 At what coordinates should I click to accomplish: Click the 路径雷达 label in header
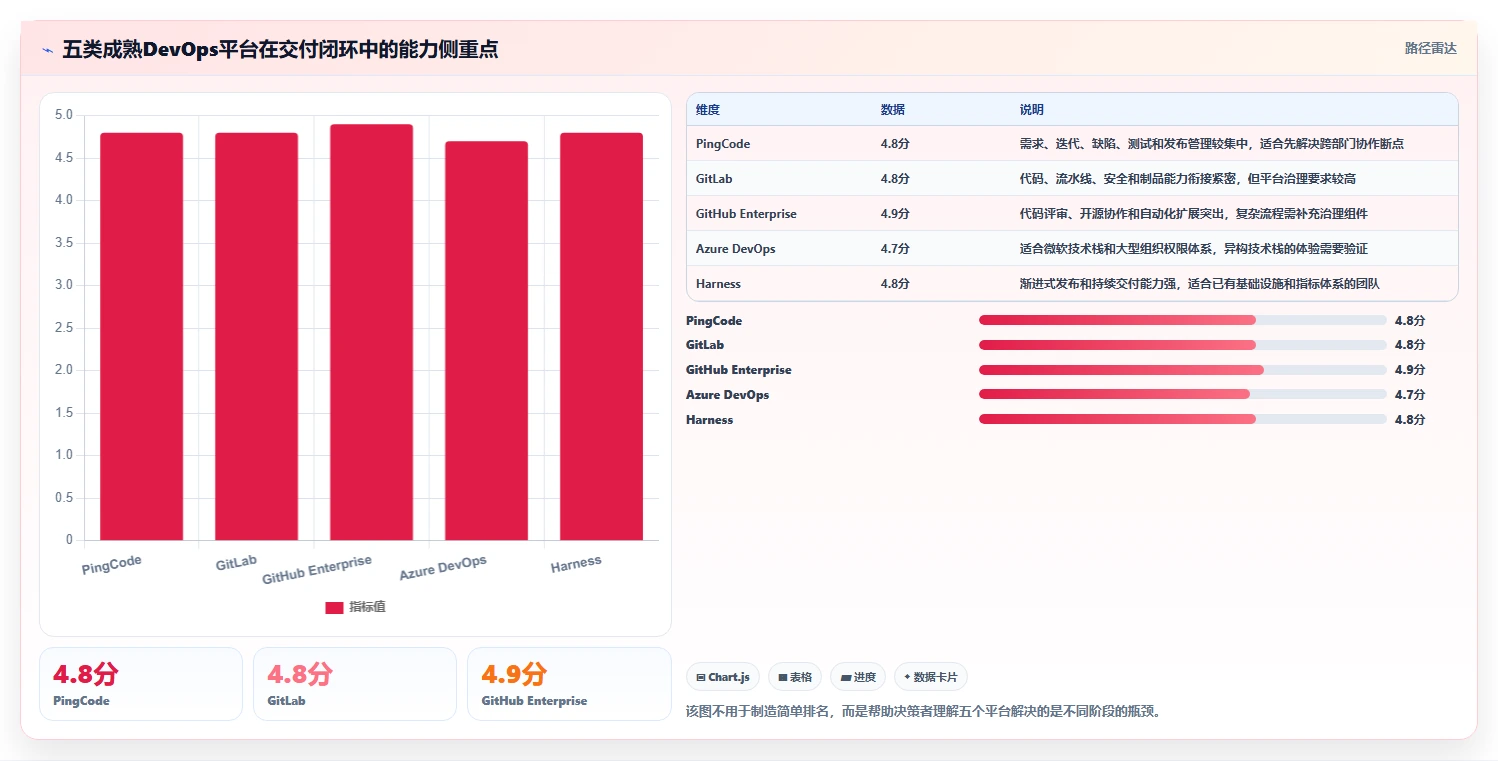click(1430, 48)
